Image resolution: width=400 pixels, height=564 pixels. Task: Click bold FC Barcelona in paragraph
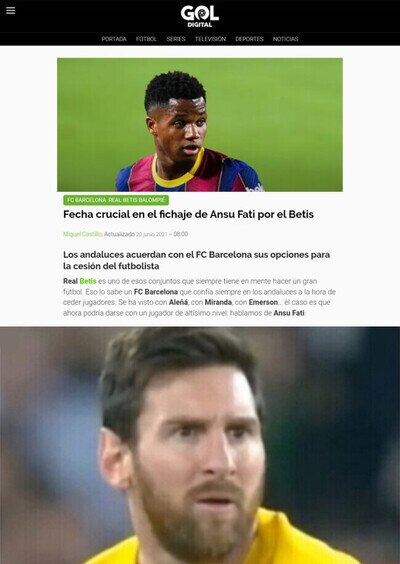[x=156, y=292]
